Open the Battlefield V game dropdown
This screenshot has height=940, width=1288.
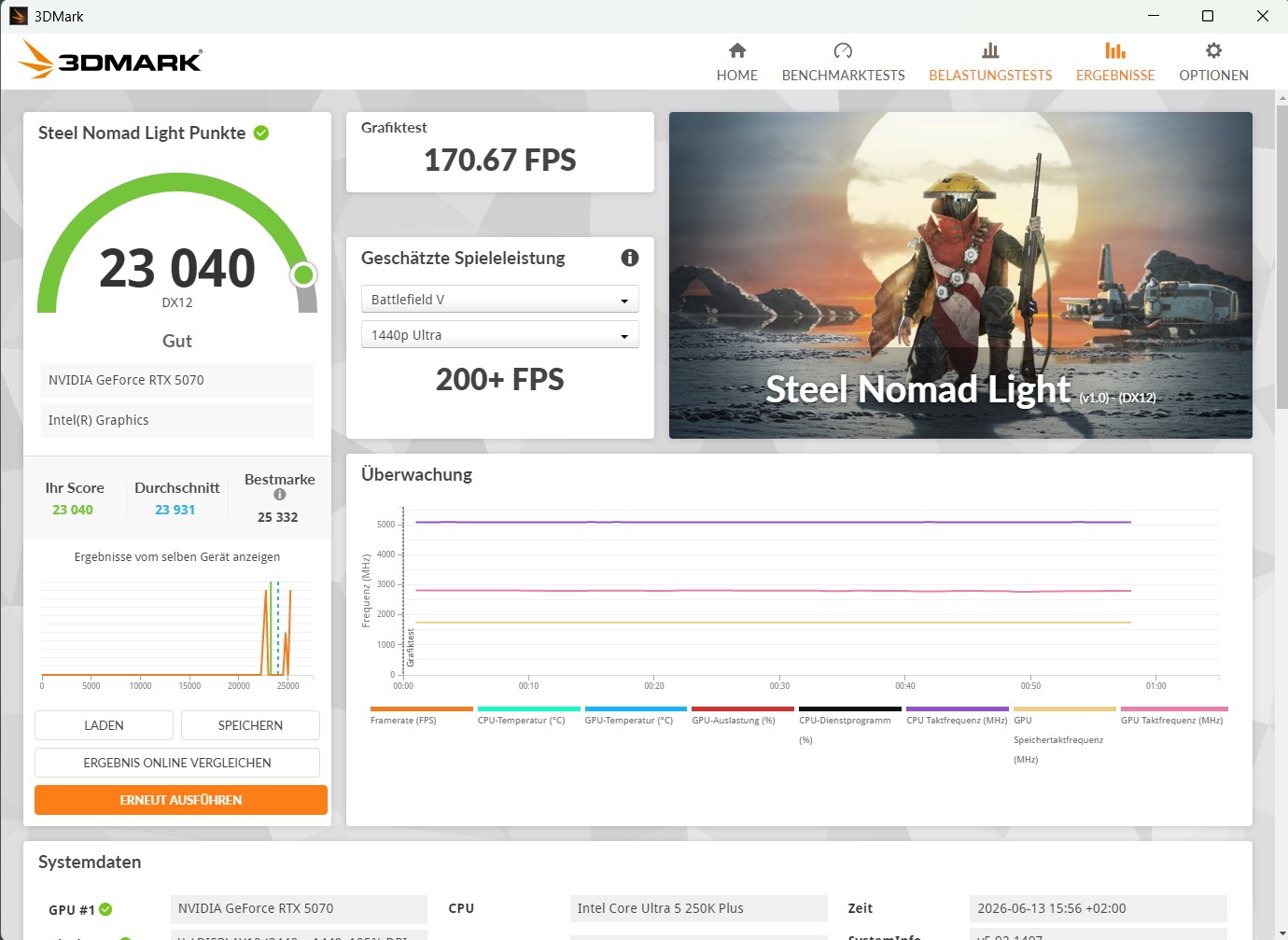(499, 299)
